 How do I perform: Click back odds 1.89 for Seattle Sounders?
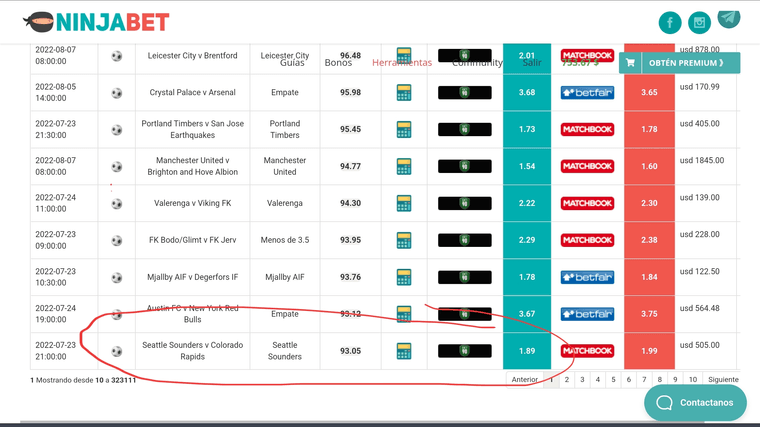(527, 351)
